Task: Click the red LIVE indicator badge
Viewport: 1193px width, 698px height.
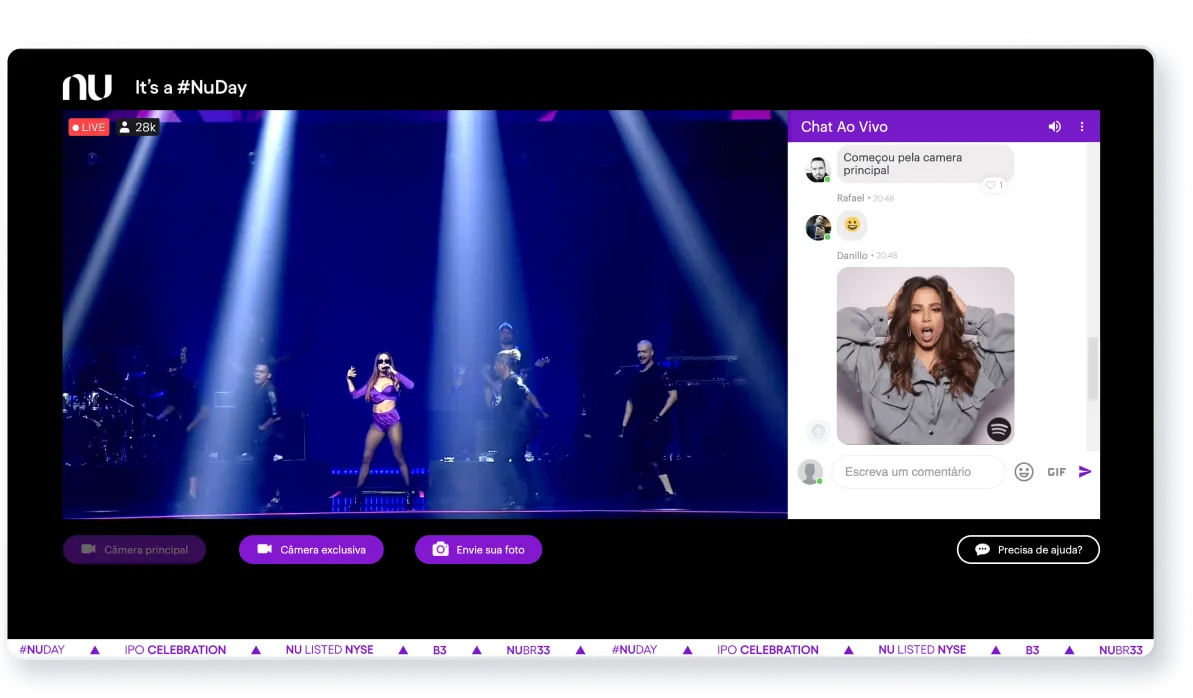Action: coord(89,127)
